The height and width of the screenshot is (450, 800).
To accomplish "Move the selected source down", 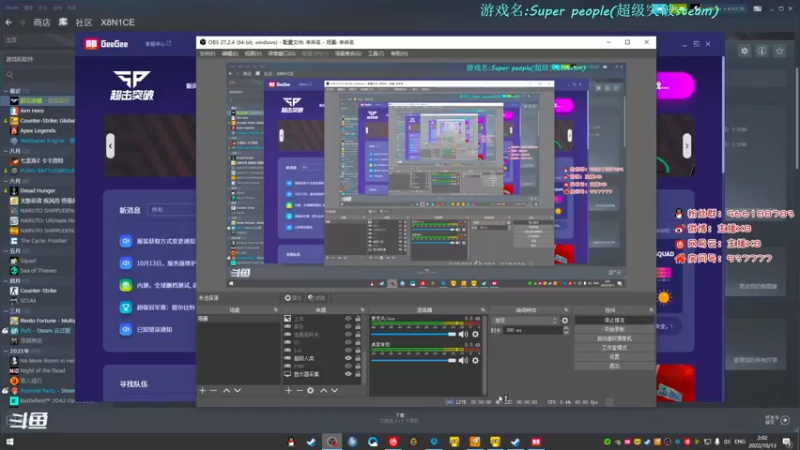I will pos(335,390).
